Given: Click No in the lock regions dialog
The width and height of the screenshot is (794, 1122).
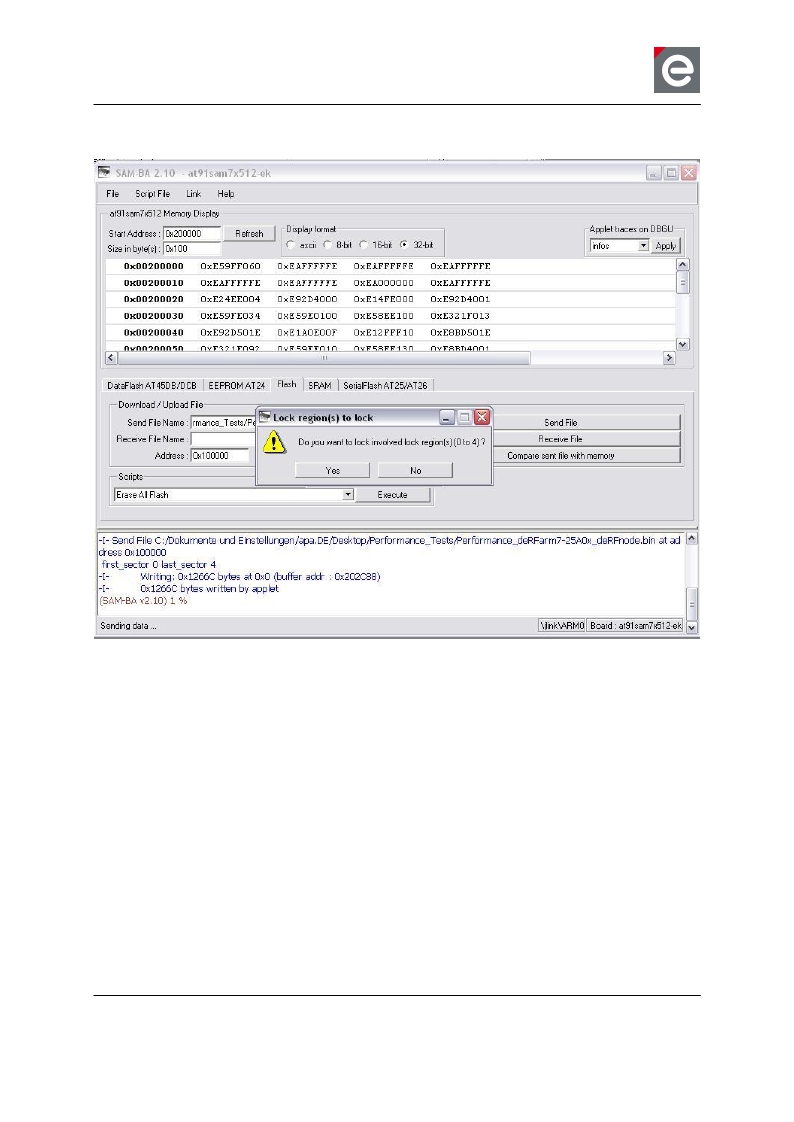Looking at the screenshot, I should point(416,470).
